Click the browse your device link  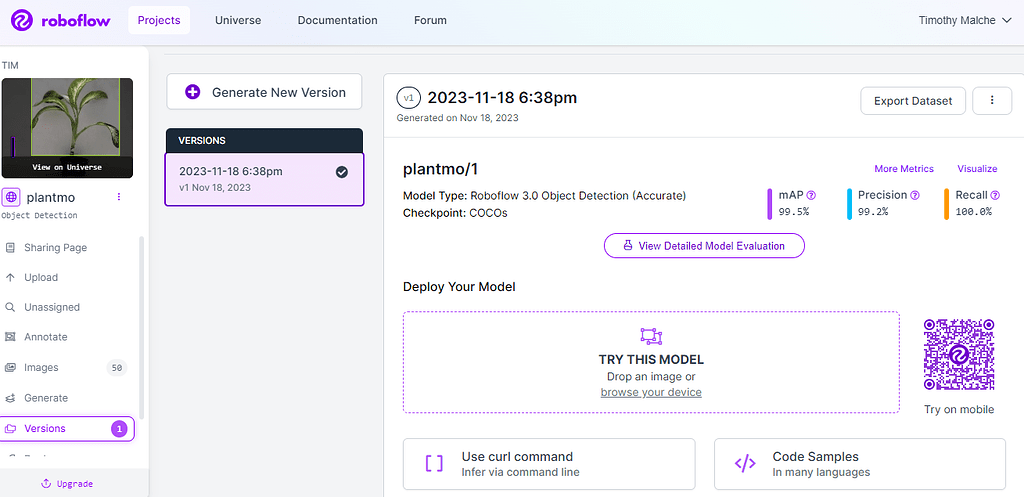pos(651,392)
